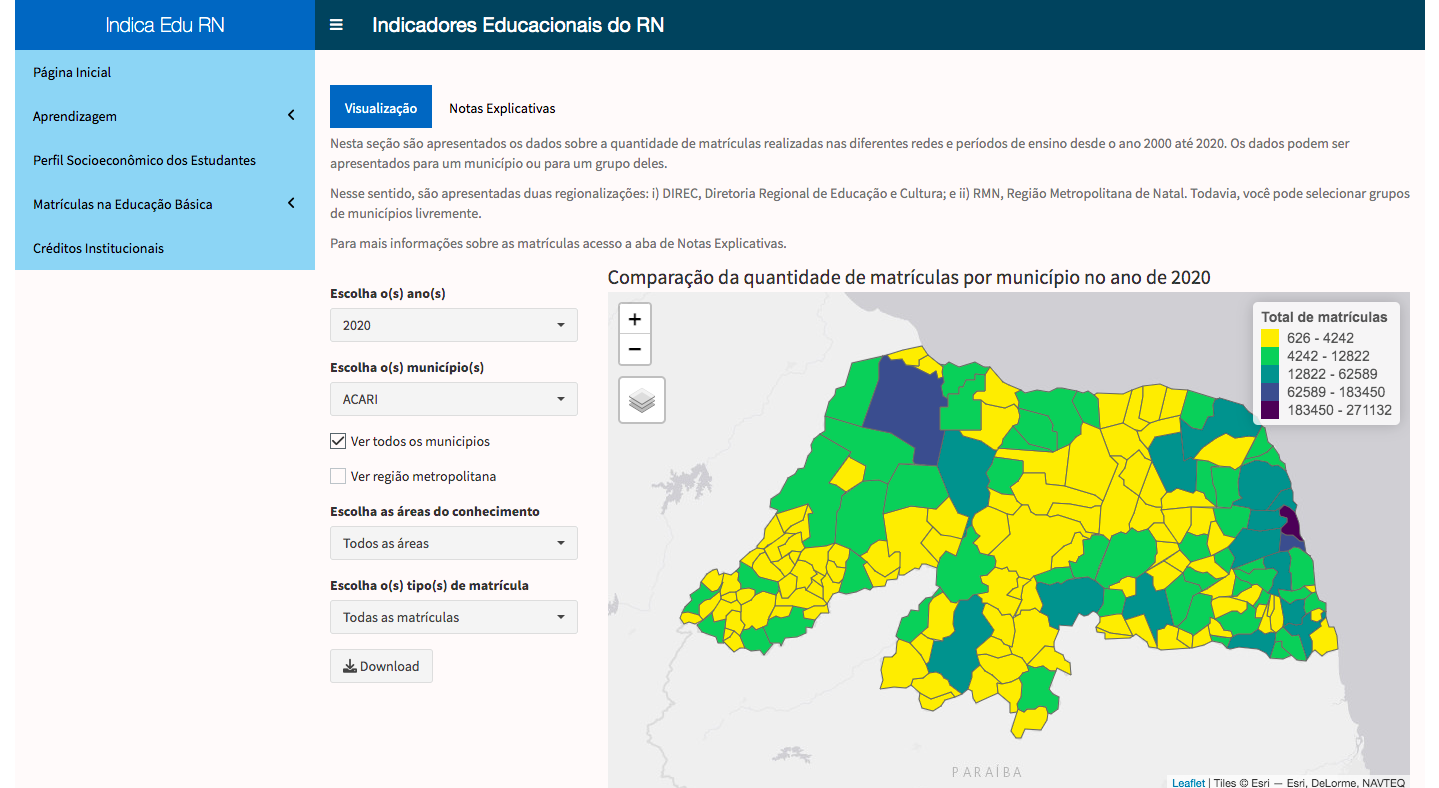Expand Matrículas na Educação Básica chevron
1439x788 pixels.
[x=291, y=204]
